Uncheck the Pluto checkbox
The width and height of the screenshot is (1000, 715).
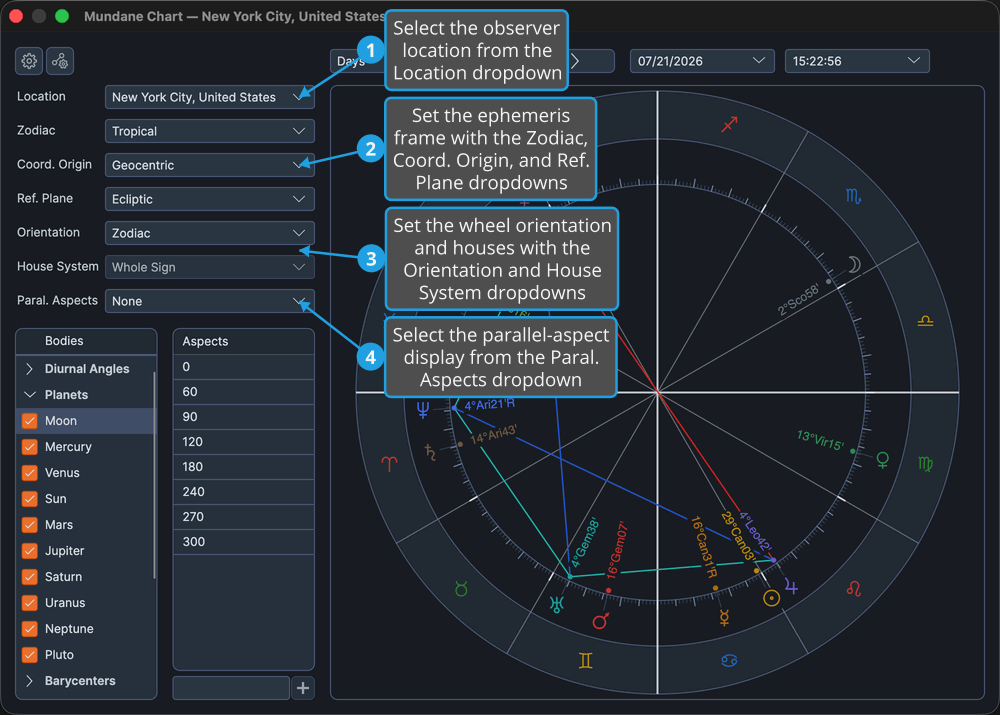click(x=29, y=655)
